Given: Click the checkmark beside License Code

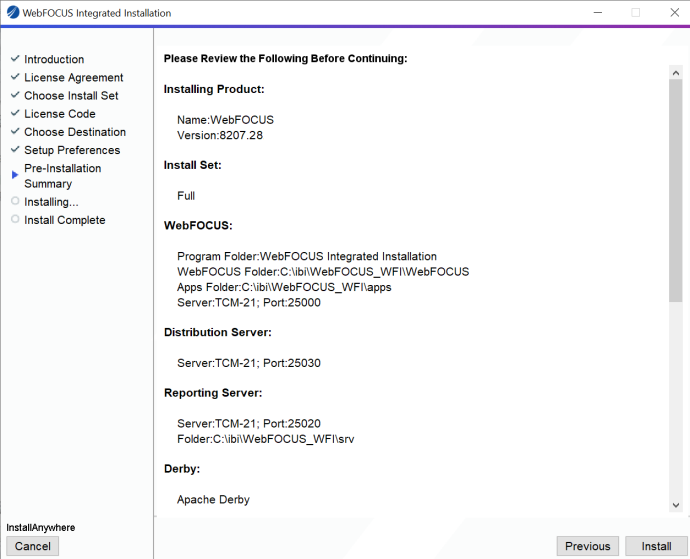Looking at the screenshot, I should 15,113.
